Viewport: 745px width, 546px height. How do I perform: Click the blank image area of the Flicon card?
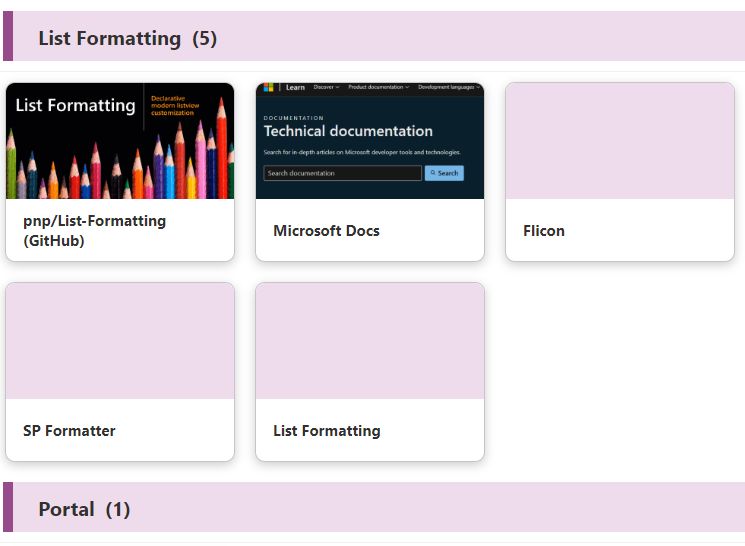620,141
